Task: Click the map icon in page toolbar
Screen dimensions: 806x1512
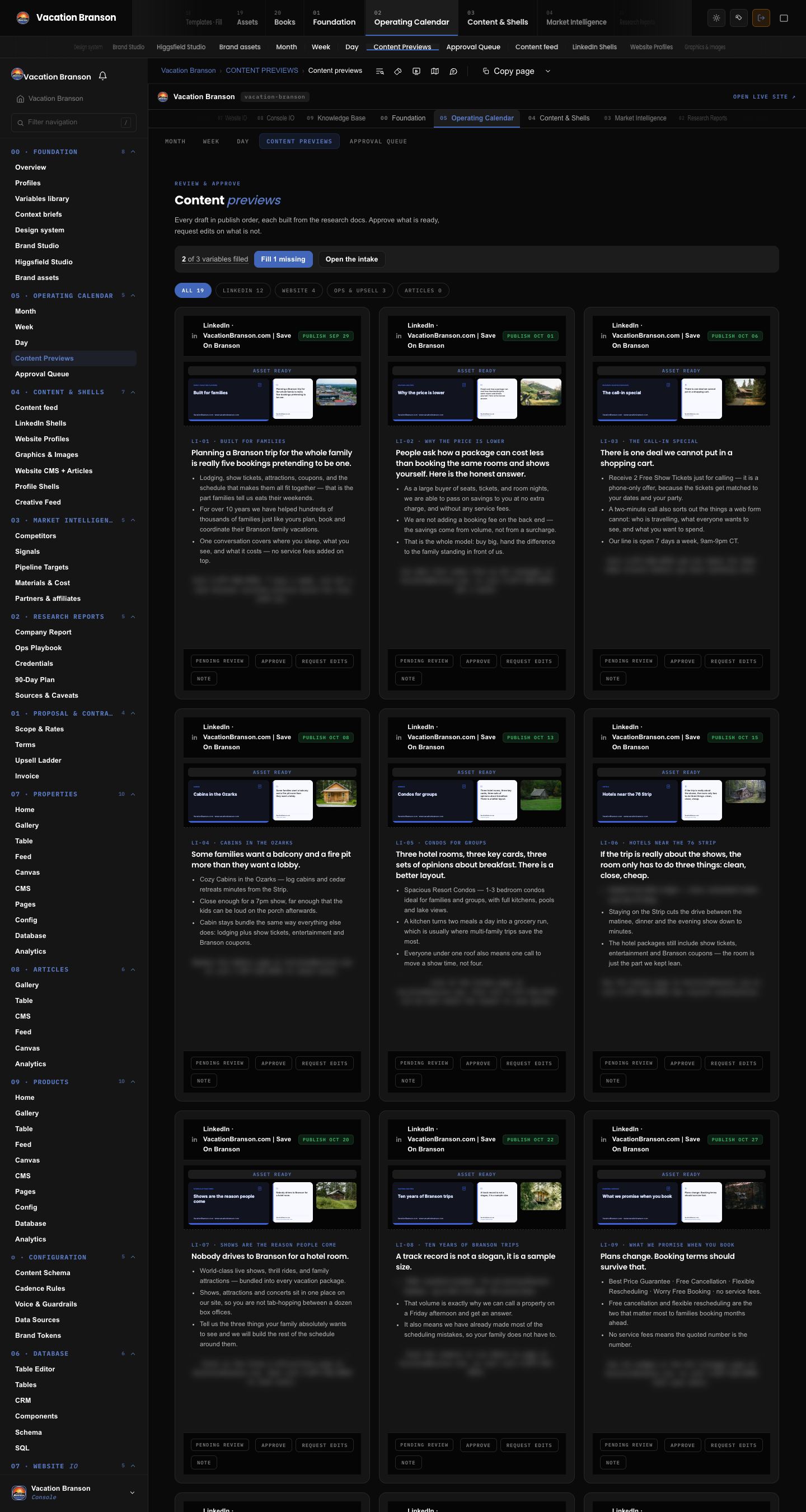Action: [x=435, y=71]
